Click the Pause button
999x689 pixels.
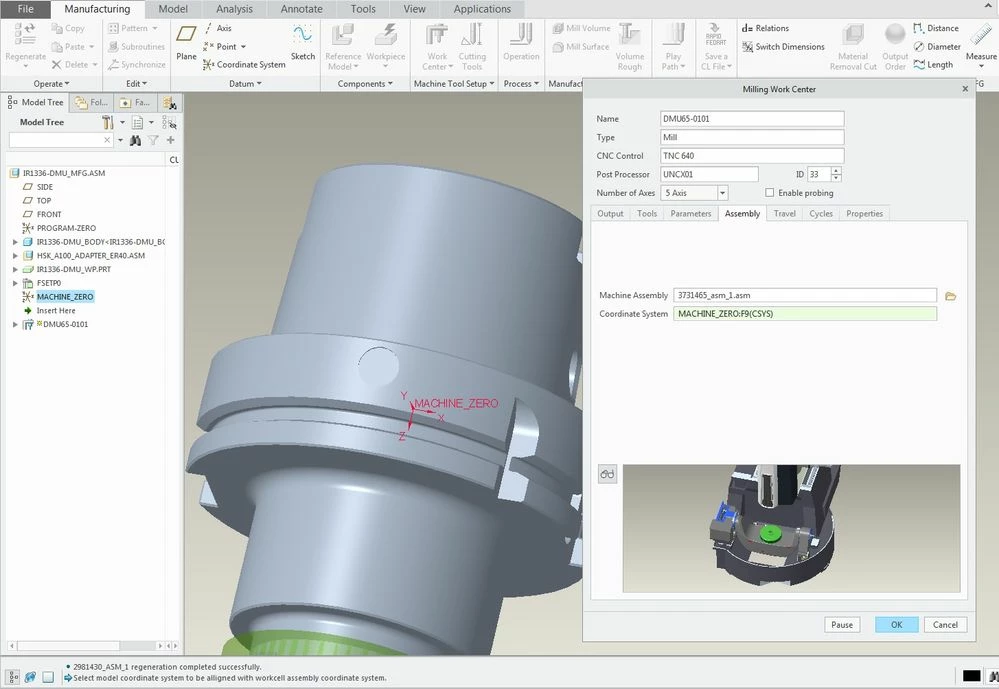[842, 625]
